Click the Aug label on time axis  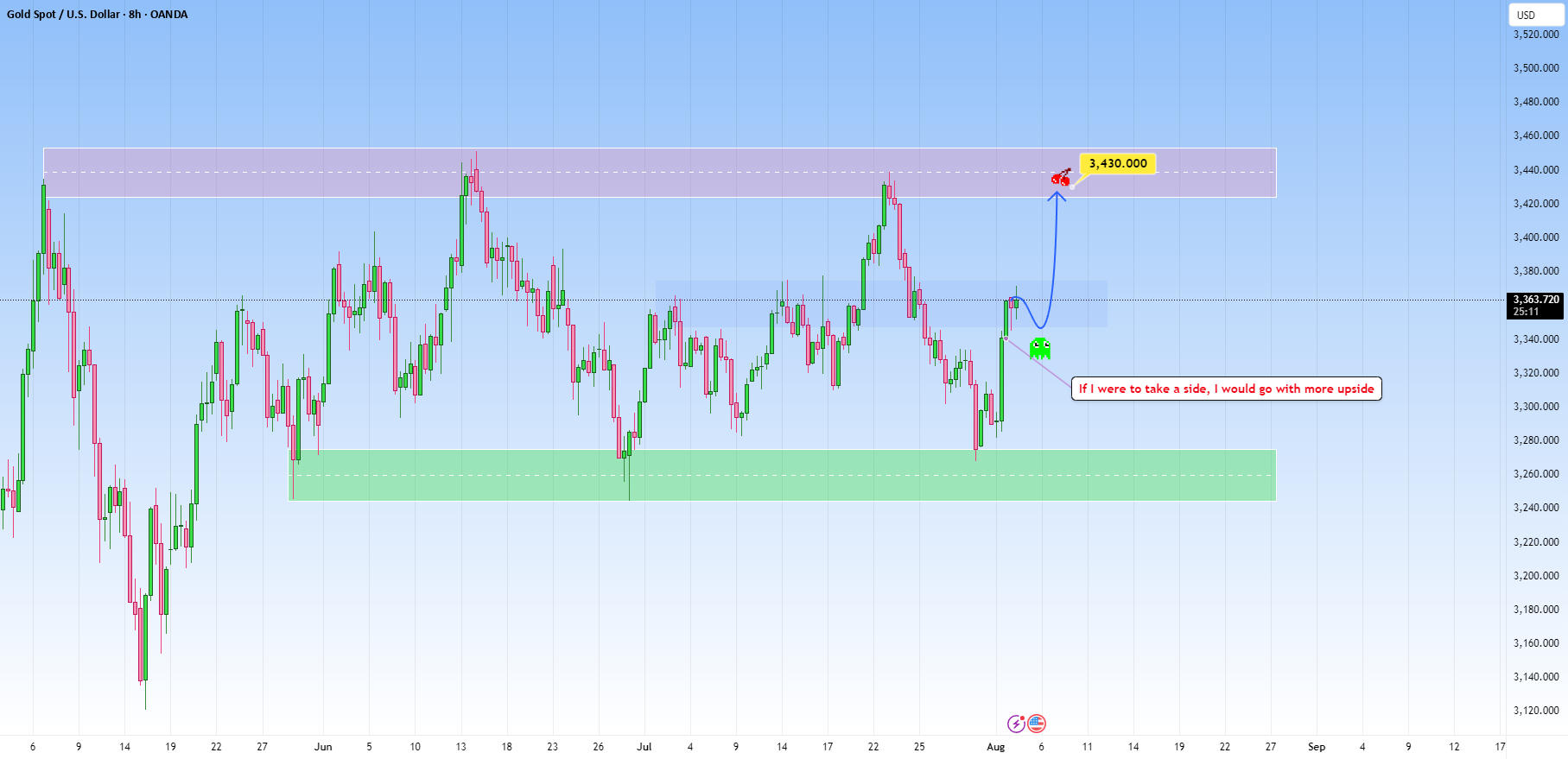tap(995, 747)
